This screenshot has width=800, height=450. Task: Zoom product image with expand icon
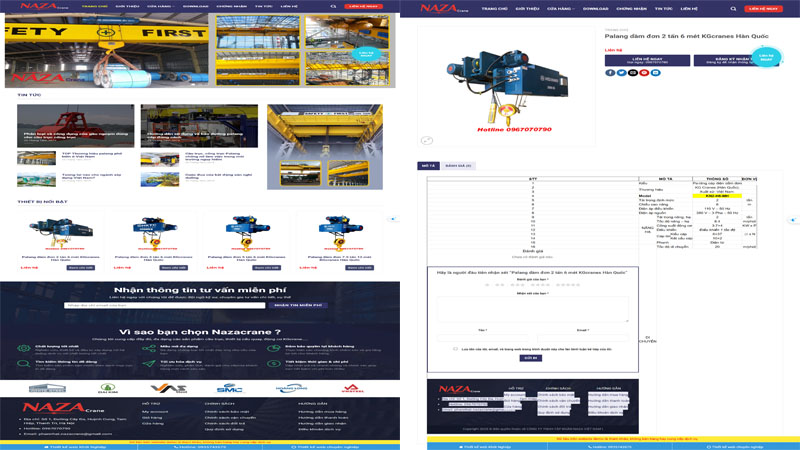pyautogui.click(x=427, y=140)
